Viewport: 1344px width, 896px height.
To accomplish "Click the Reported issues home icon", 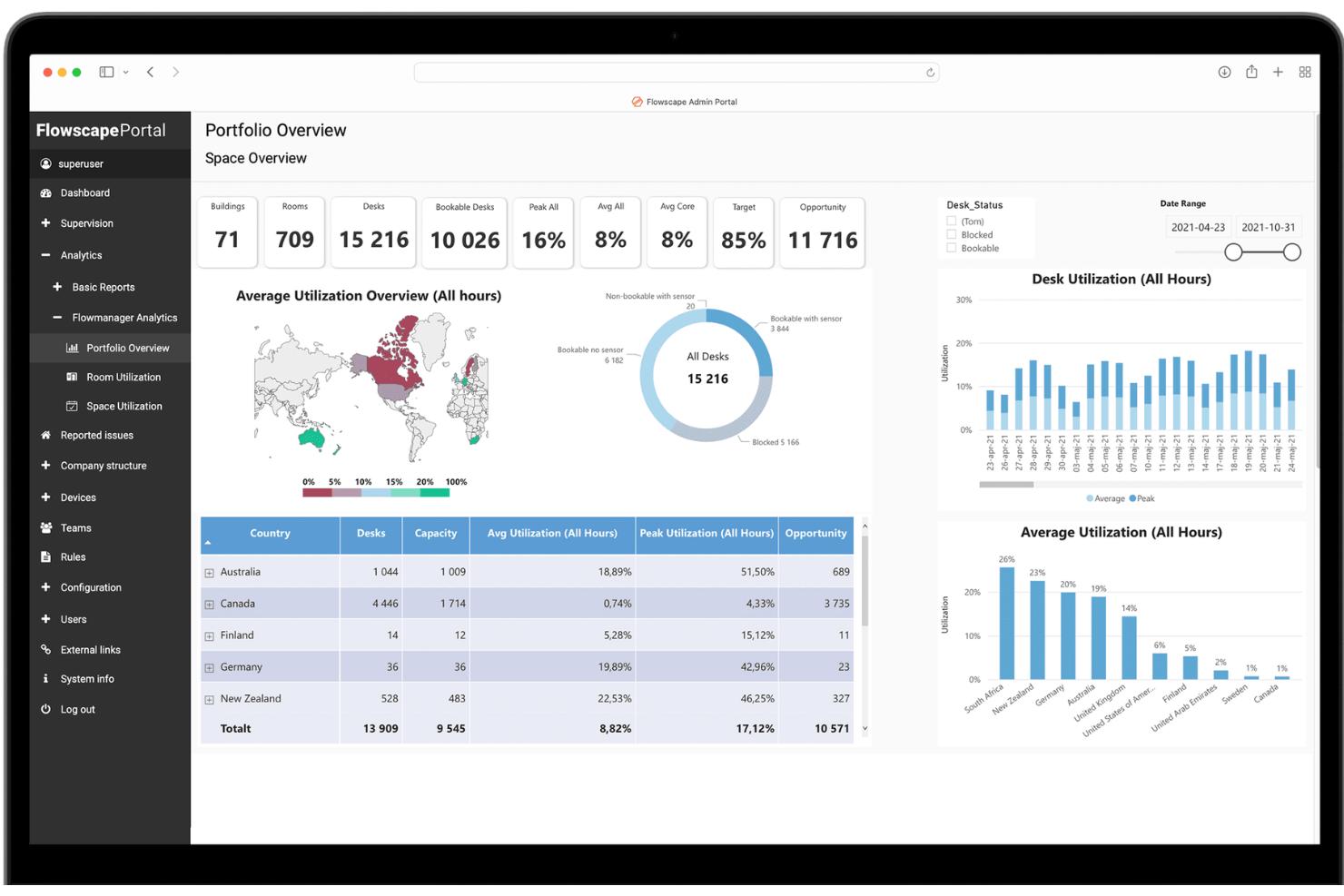I will point(45,435).
